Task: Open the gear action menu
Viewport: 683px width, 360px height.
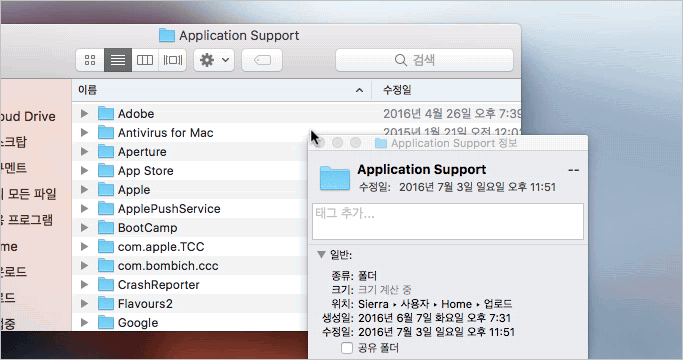Action: [x=214, y=60]
